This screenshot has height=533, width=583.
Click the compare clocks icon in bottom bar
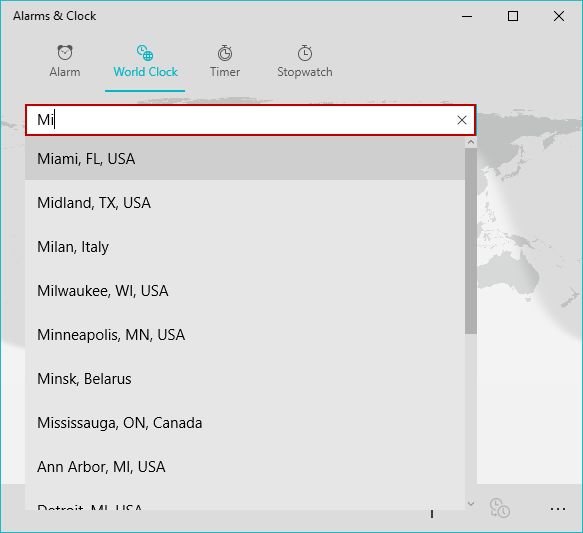(499, 508)
